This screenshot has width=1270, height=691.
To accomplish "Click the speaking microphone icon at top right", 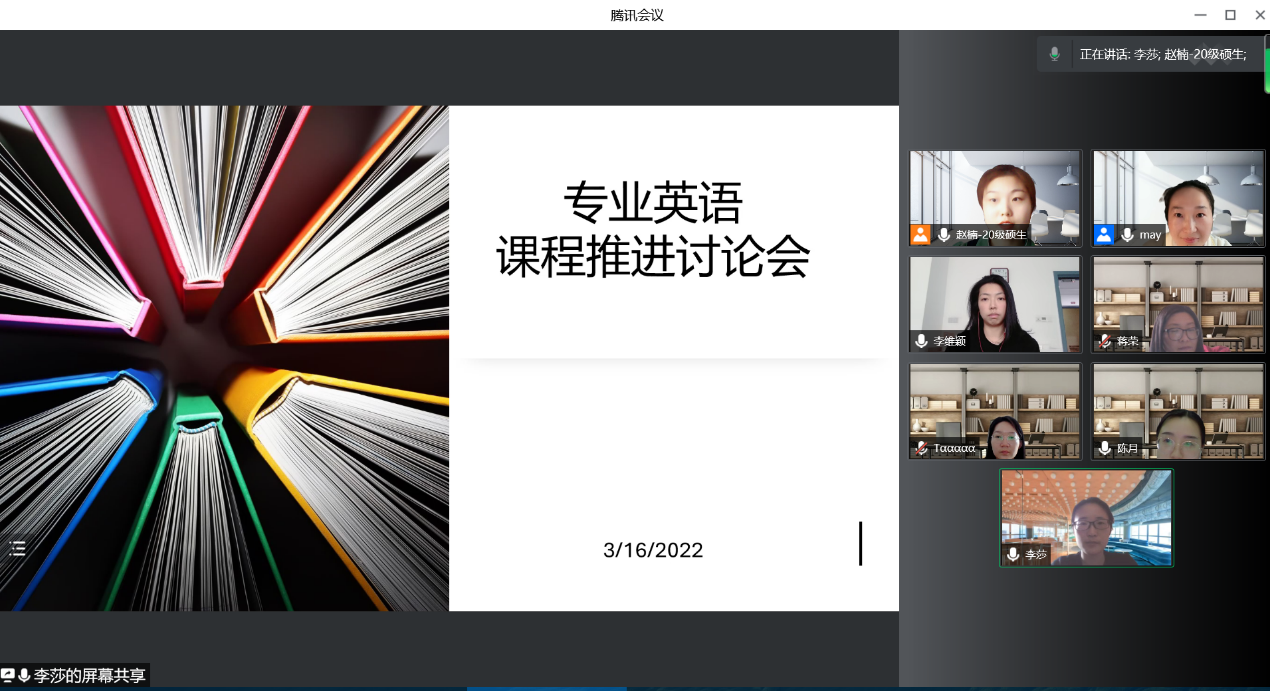I will (1054, 54).
